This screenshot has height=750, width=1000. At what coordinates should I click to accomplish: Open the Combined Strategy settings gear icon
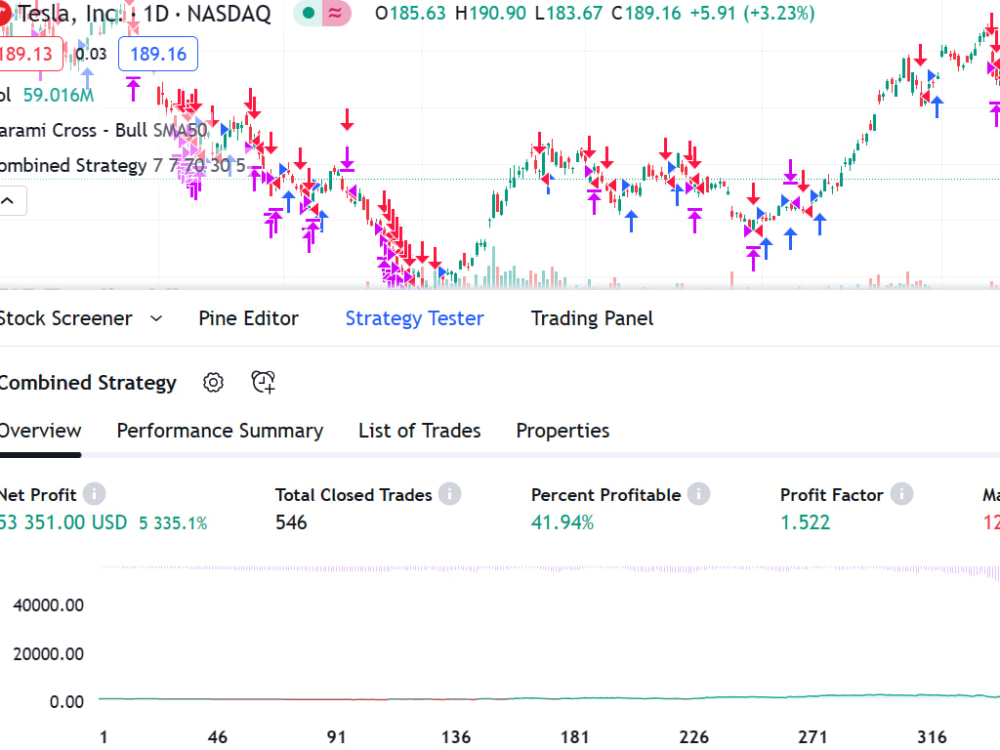click(213, 382)
